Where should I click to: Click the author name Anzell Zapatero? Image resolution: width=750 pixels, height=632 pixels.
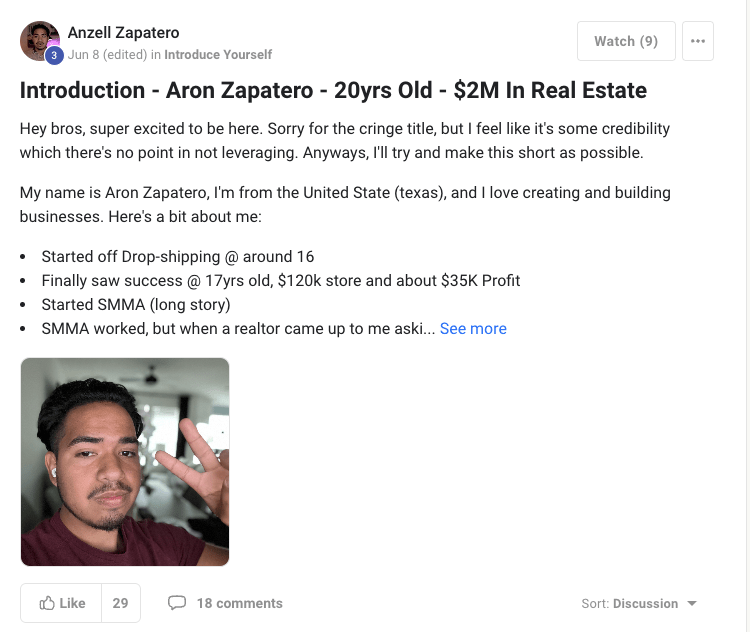[123, 33]
